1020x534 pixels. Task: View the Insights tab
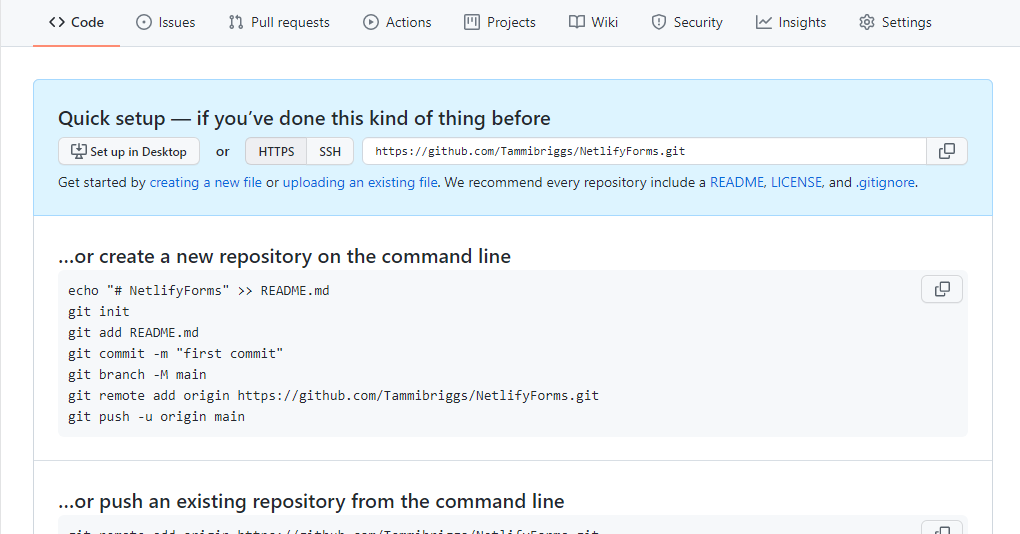[790, 22]
